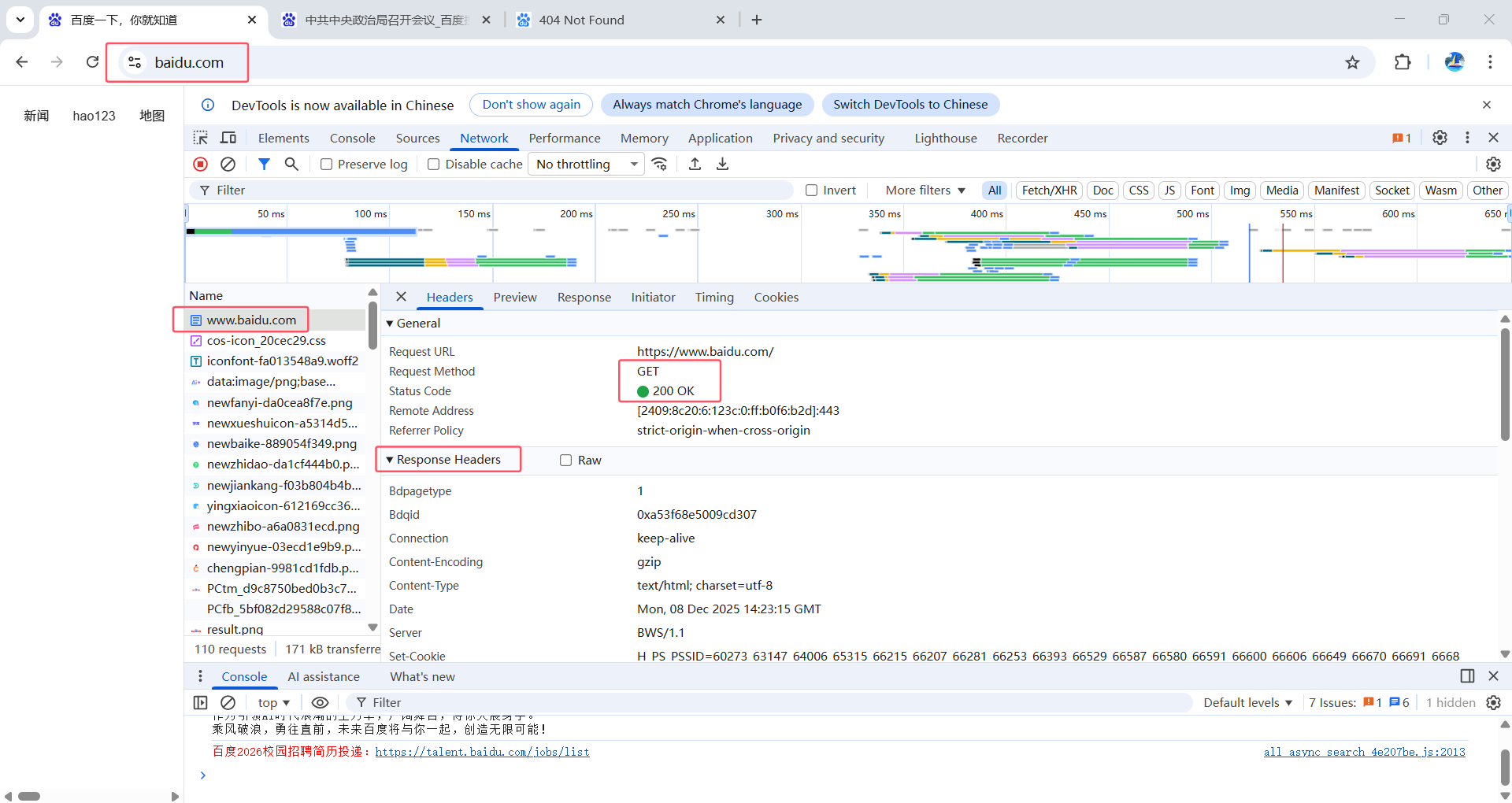Stop recording network log
This screenshot has height=803, width=1512.
tap(201, 164)
